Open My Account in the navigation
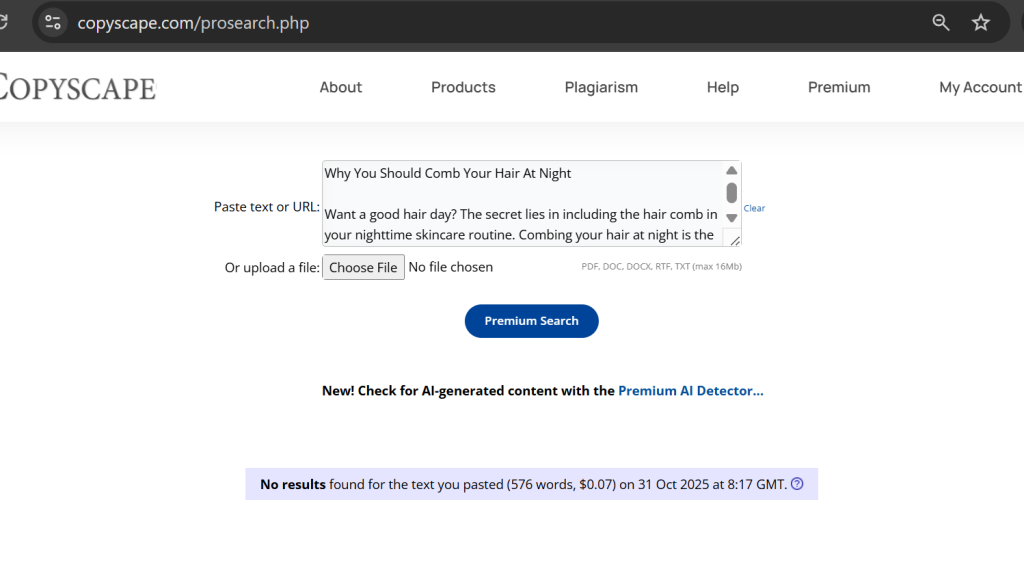The width and height of the screenshot is (1024, 565). click(x=979, y=87)
